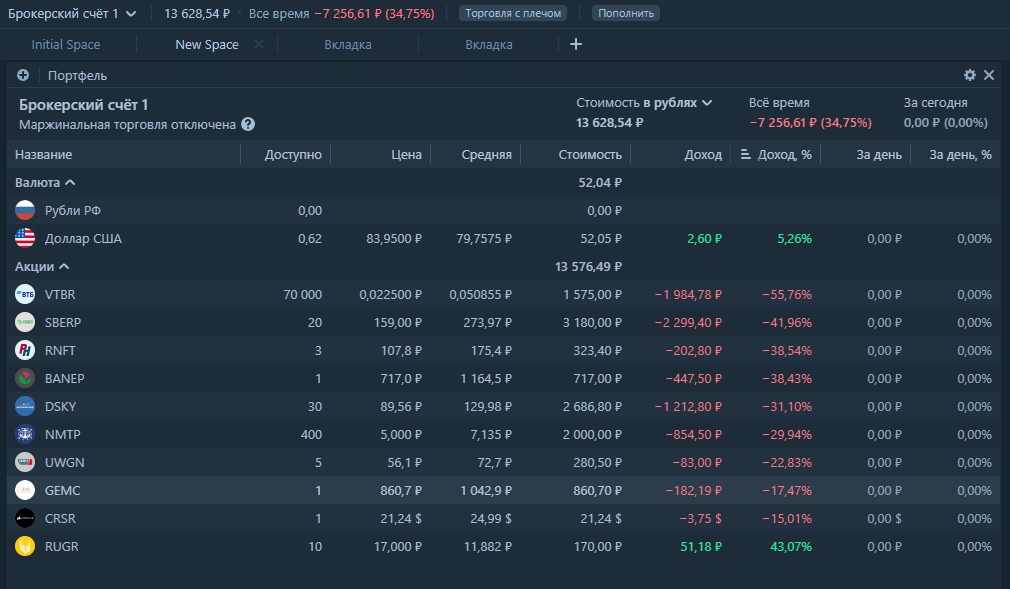Click the −55,76% VTBR loss percentage
The height and width of the screenshot is (589, 1010).
click(787, 294)
